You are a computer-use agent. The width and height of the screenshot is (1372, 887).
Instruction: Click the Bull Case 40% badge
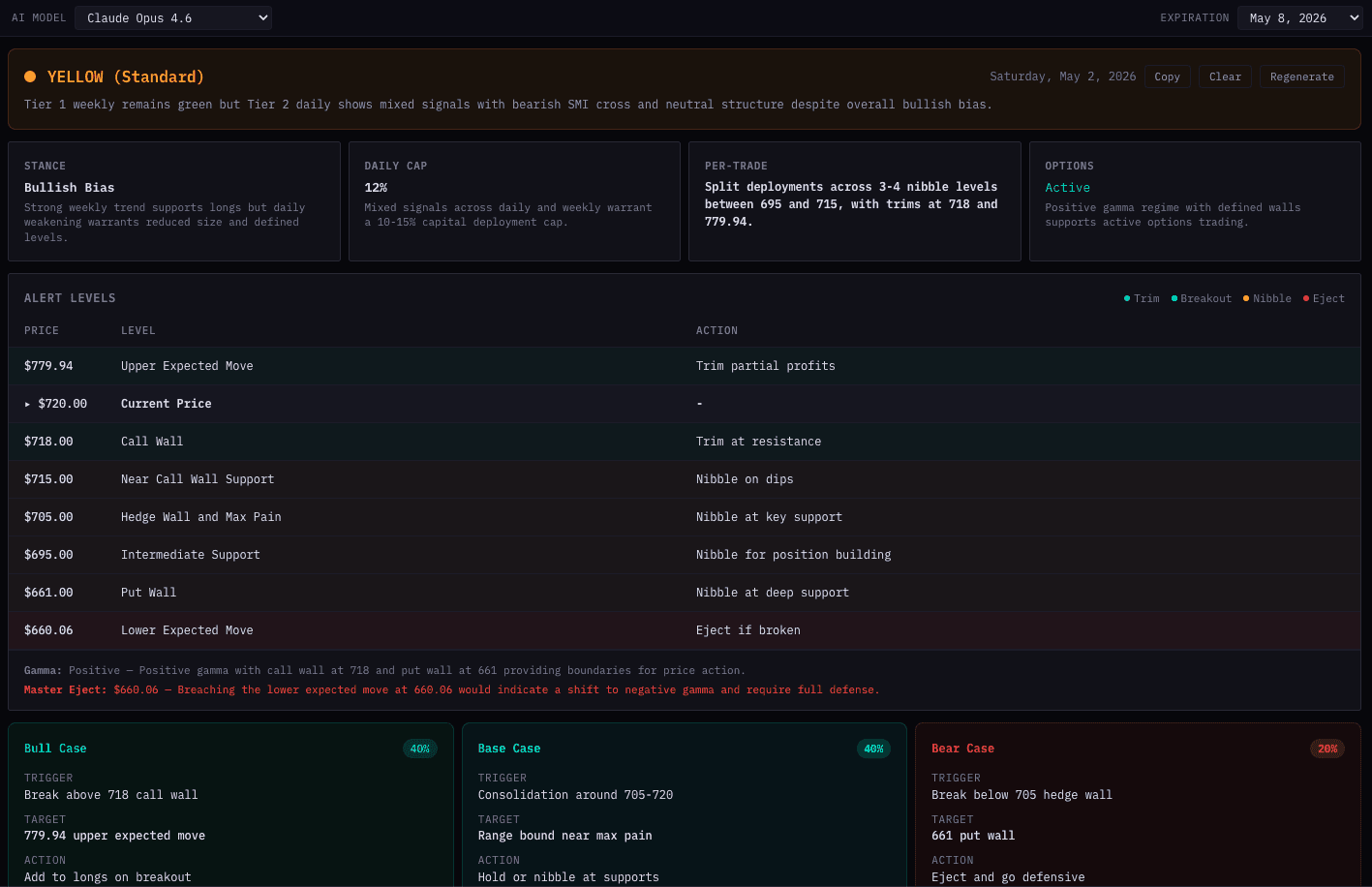click(x=420, y=749)
